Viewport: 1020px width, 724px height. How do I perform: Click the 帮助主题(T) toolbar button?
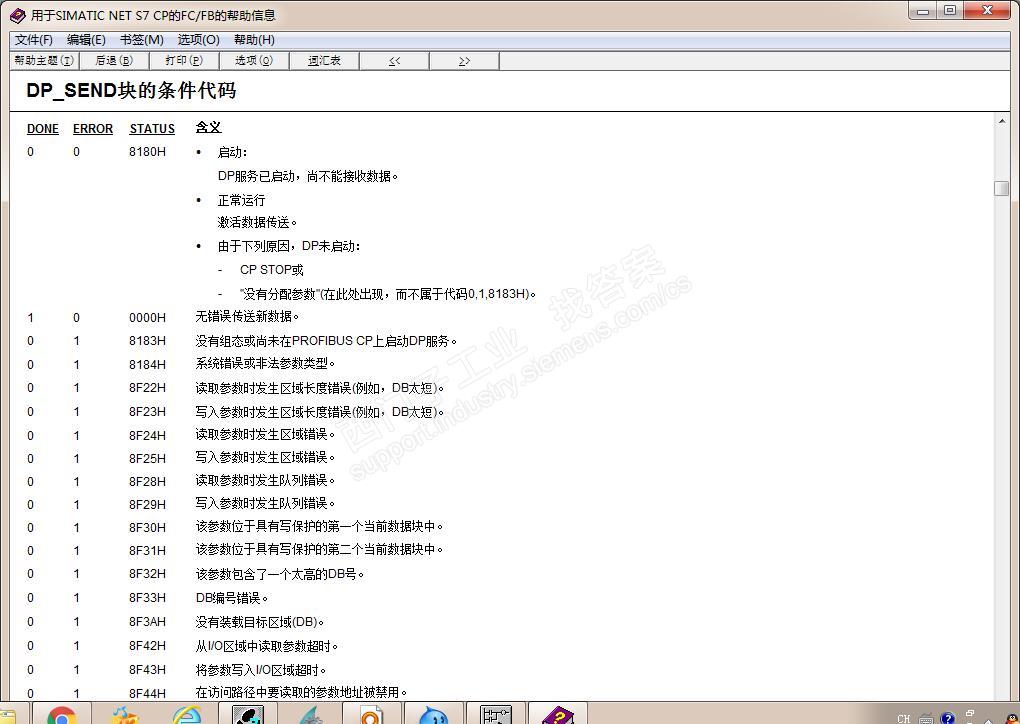pyautogui.click(x=44, y=60)
